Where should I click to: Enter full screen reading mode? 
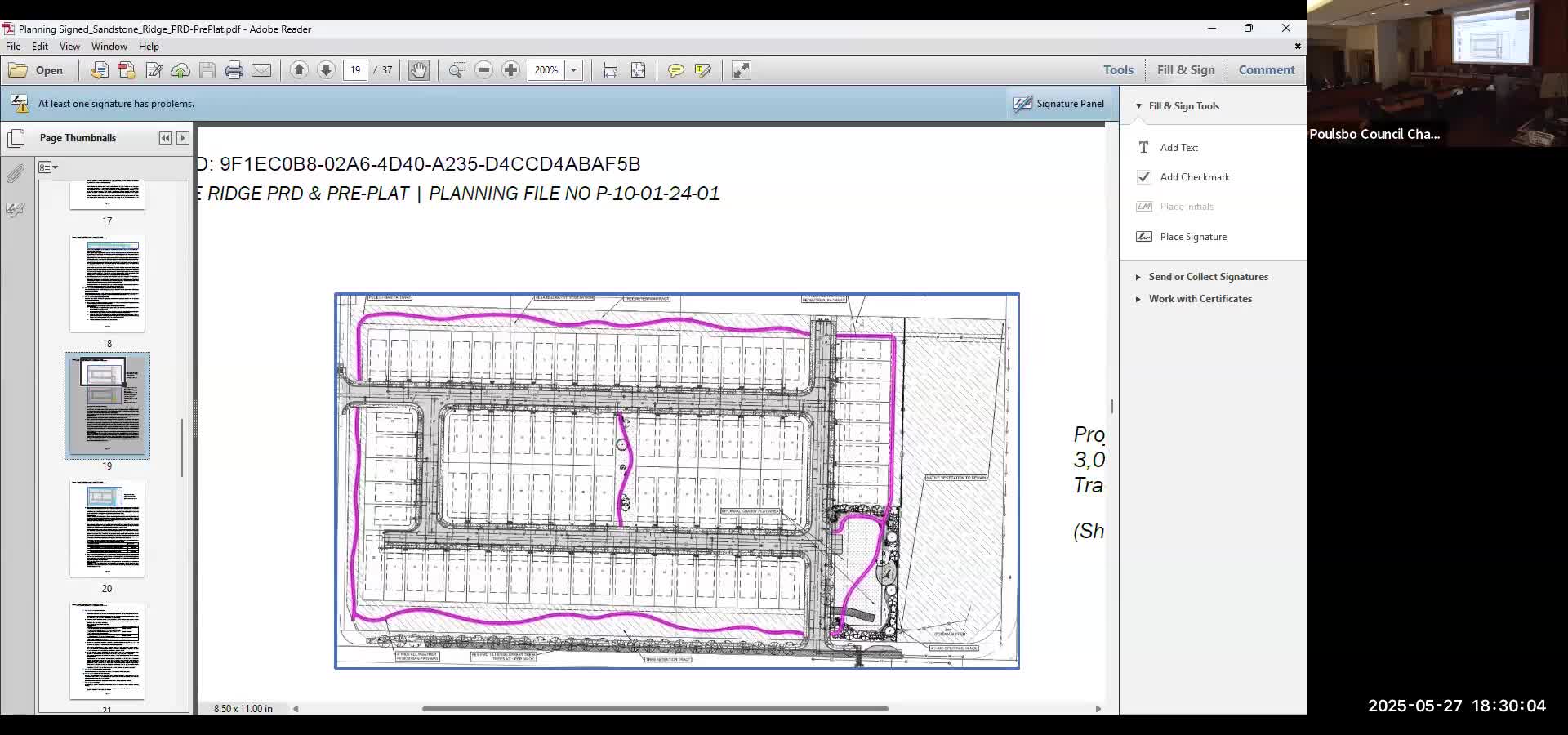(740, 70)
